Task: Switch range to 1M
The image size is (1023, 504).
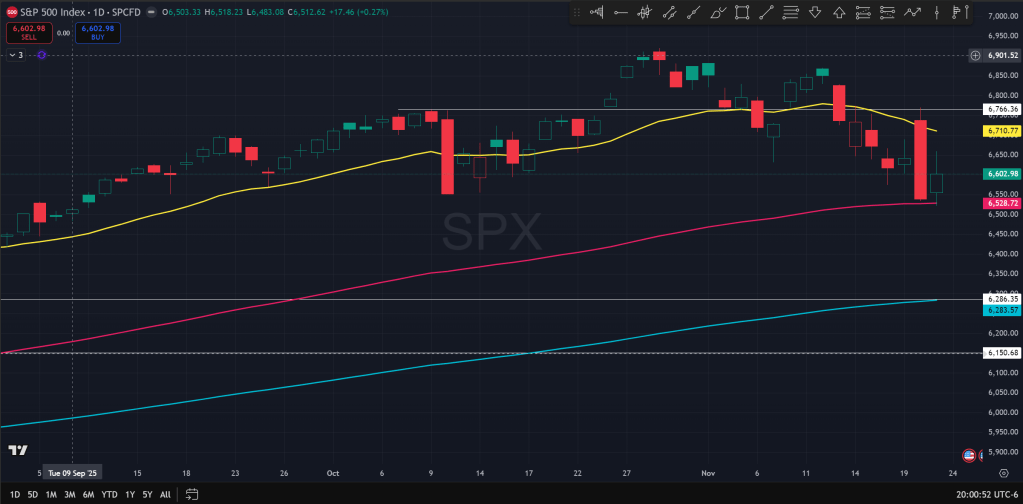Action: pyautogui.click(x=50, y=494)
